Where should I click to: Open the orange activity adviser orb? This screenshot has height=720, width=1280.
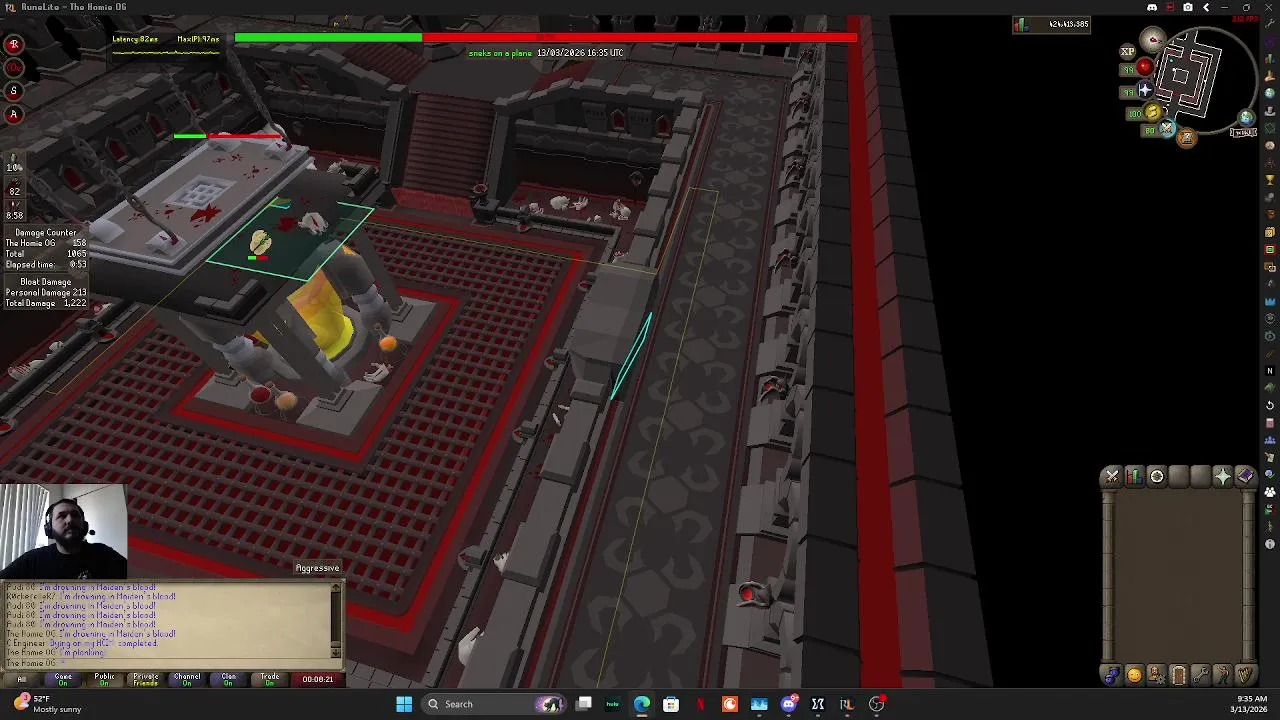(x=1187, y=138)
